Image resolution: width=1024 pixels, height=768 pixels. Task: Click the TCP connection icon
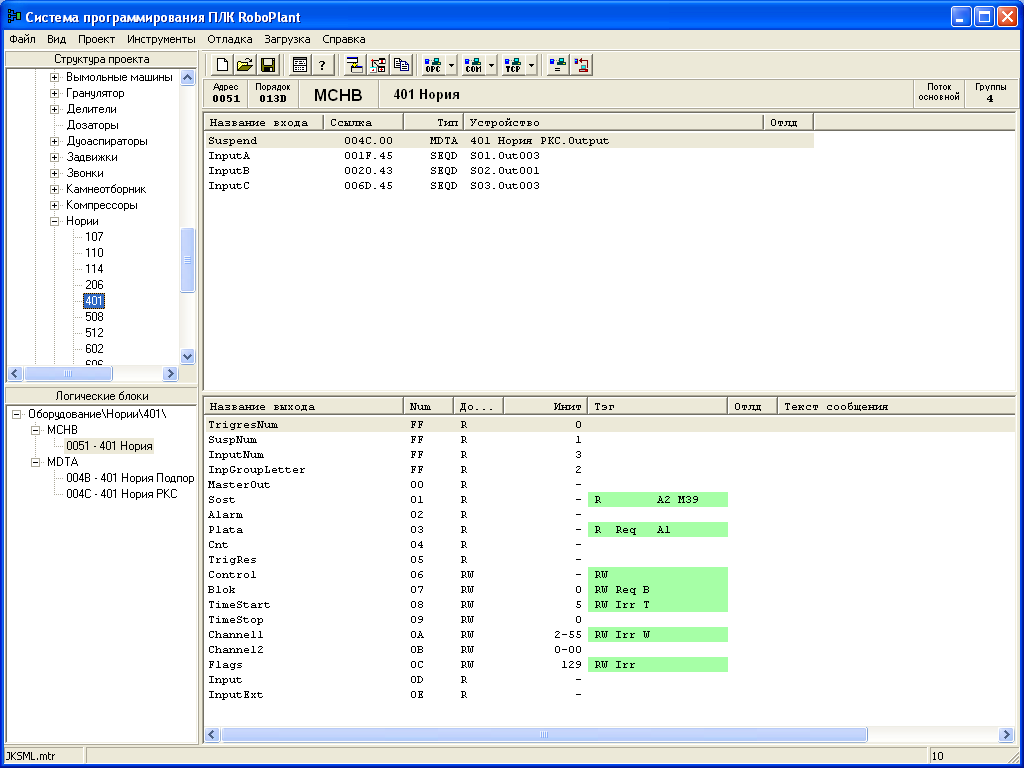click(513, 65)
